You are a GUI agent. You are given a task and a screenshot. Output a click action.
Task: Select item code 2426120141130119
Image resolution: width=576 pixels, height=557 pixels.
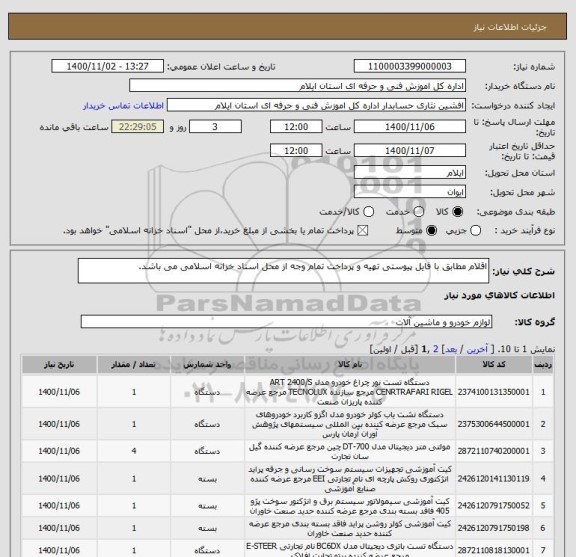[494, 479]
